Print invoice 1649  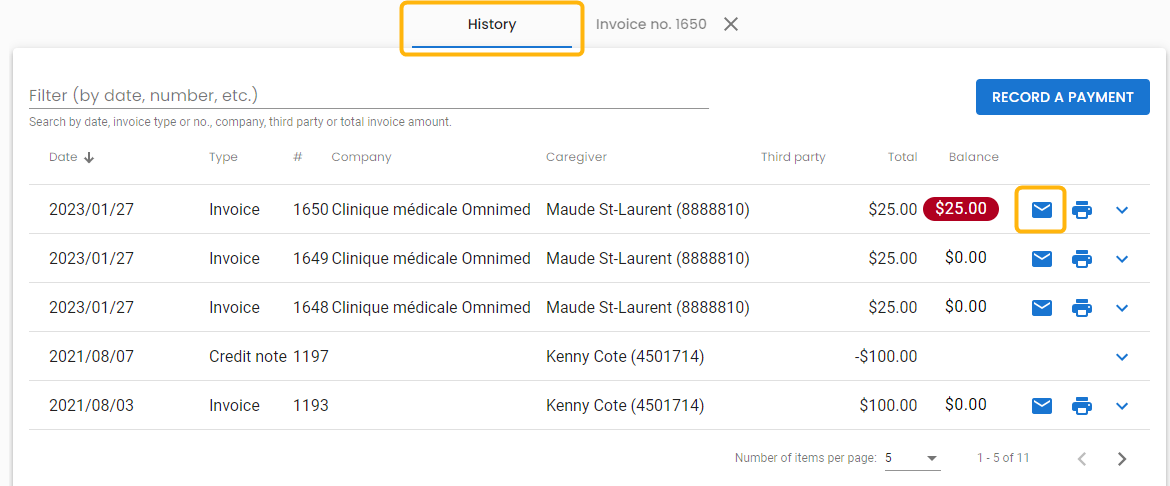tap(1082, 259)
